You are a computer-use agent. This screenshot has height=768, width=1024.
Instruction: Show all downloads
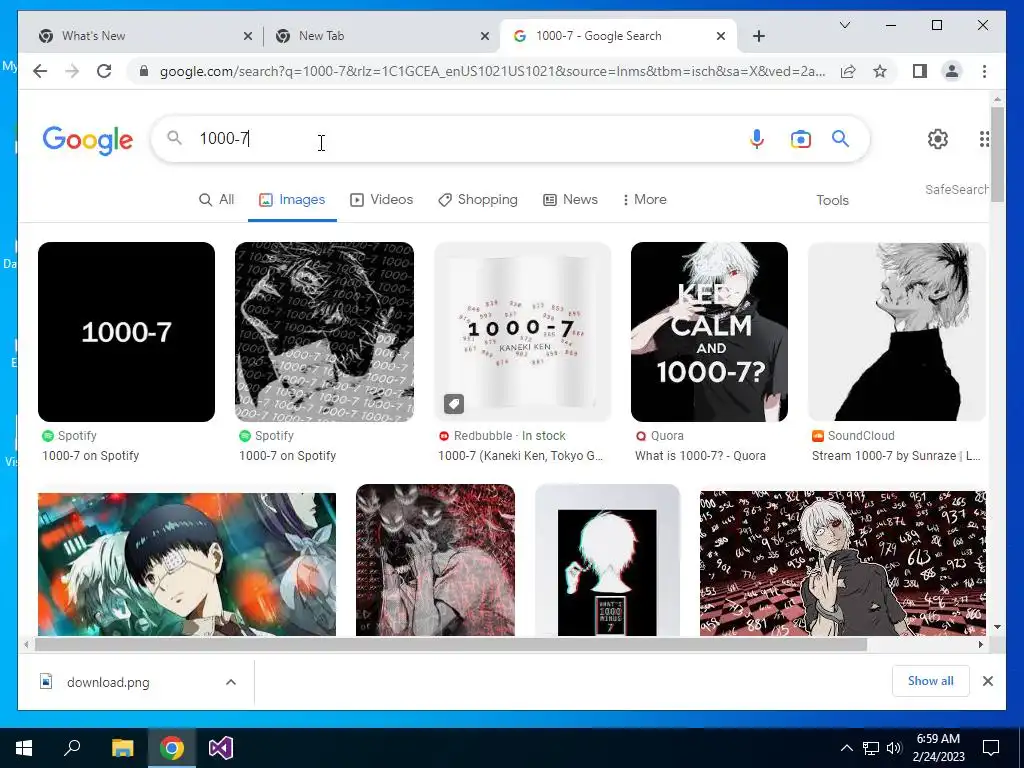(x=931, y=681)
